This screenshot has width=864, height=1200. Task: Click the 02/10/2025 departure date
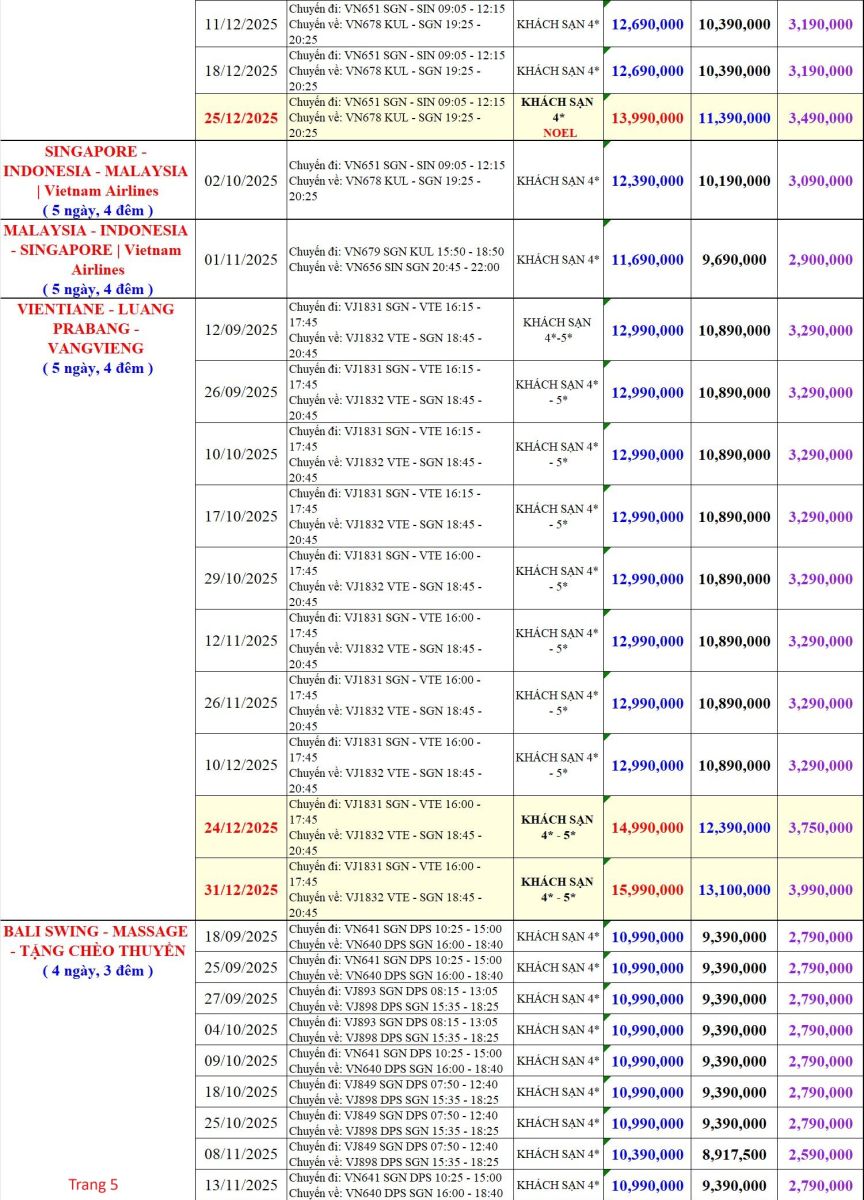(x=241, y=181)
